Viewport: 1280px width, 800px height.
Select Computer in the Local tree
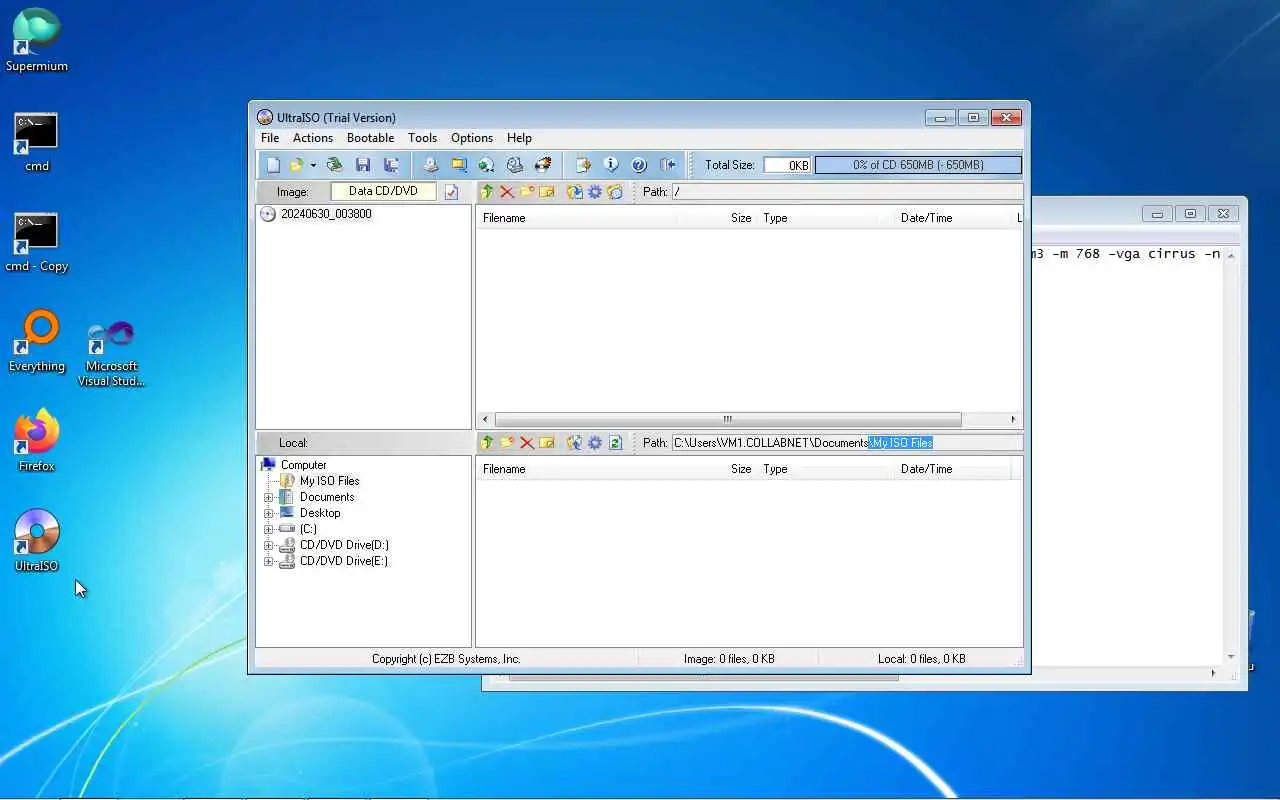tap(303, 465)
